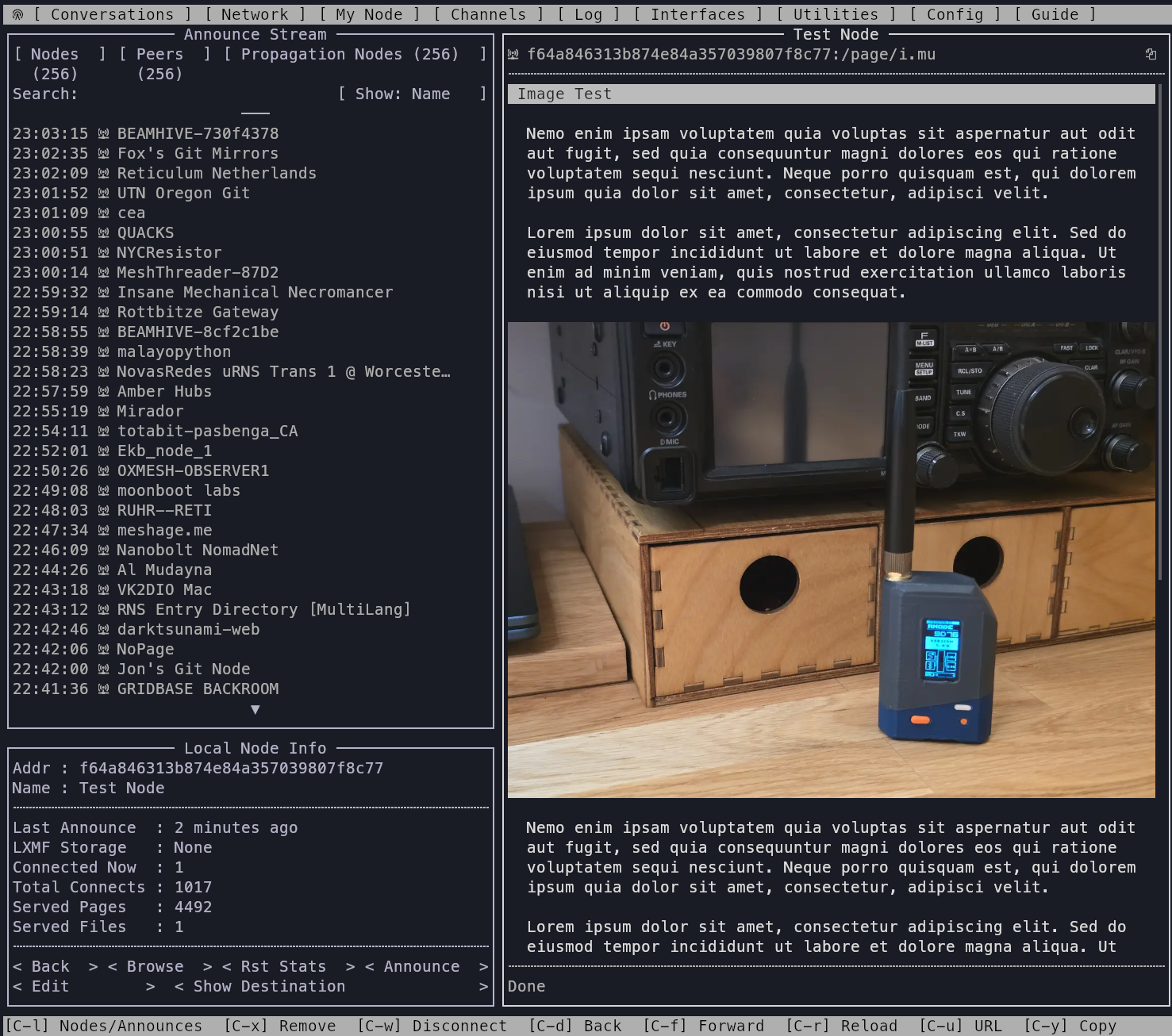
Task: Click the node icon for Insane Mechanical Necromancer
Action: [x=103, y=292]
